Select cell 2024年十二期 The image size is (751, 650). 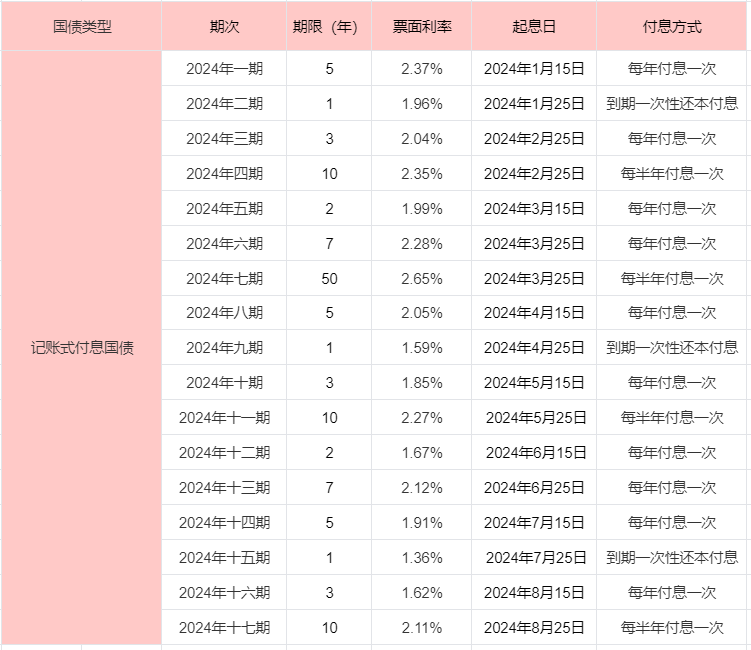224,452
